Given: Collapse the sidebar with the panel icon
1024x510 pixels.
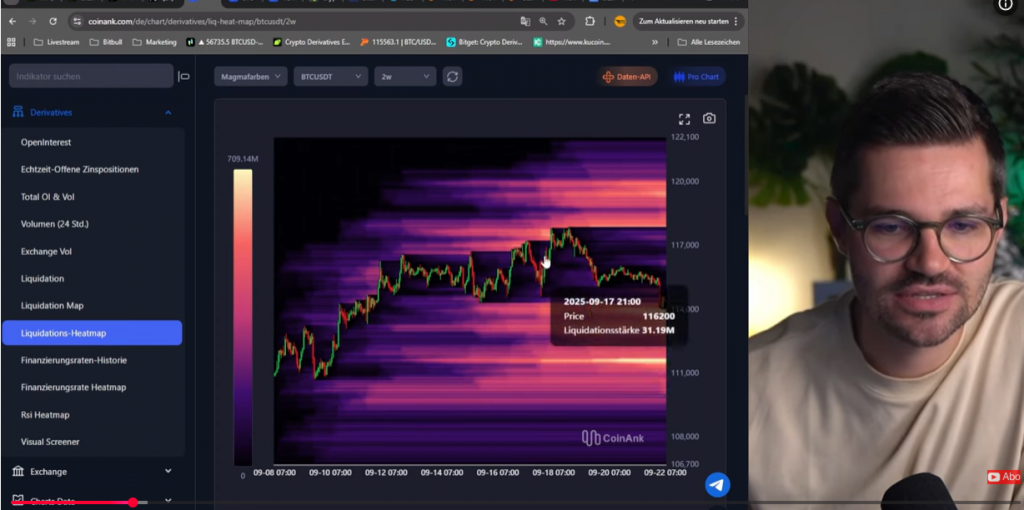Looking at the screenshot, I should [184, 77].
